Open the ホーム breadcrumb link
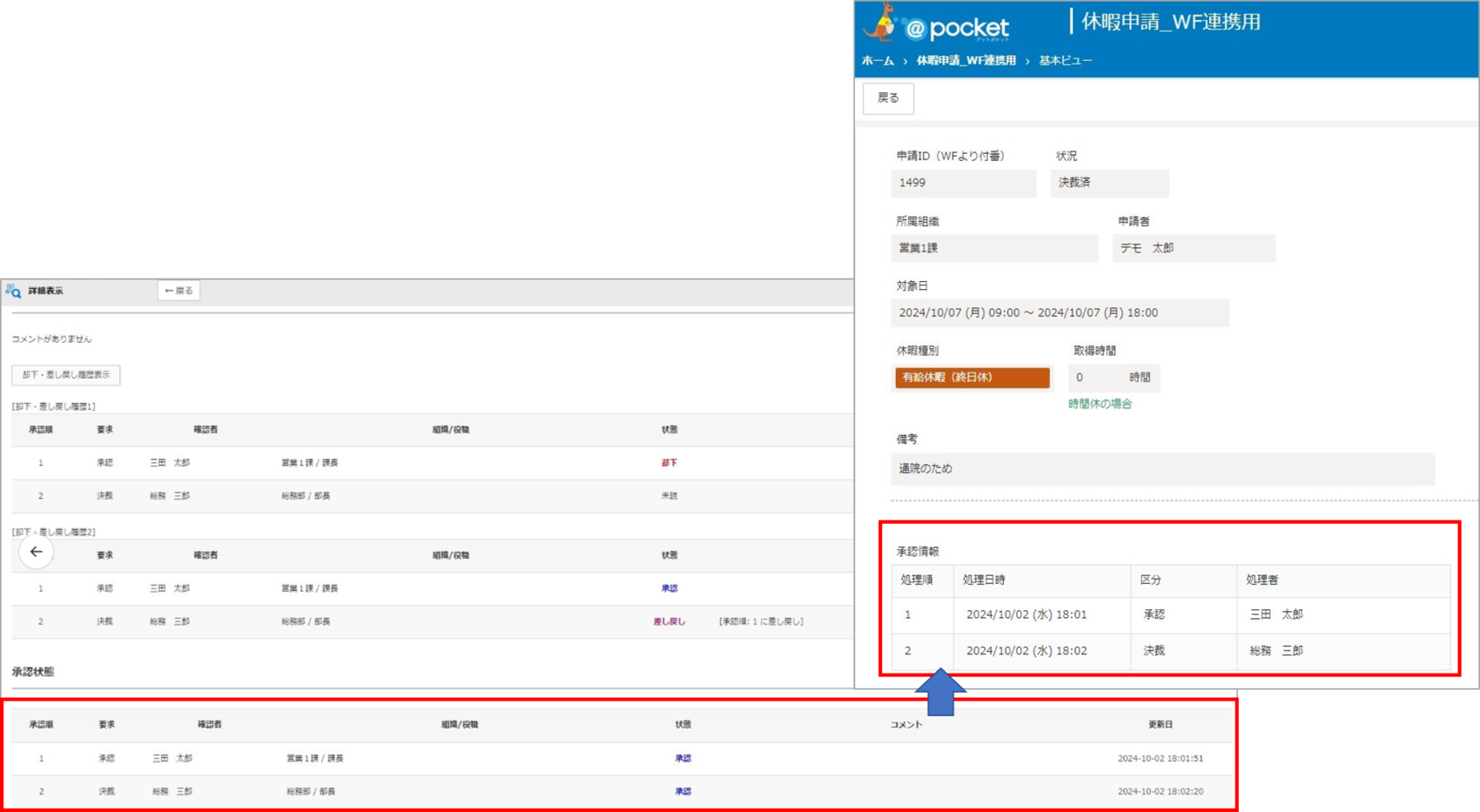 (x=878, y=61)
